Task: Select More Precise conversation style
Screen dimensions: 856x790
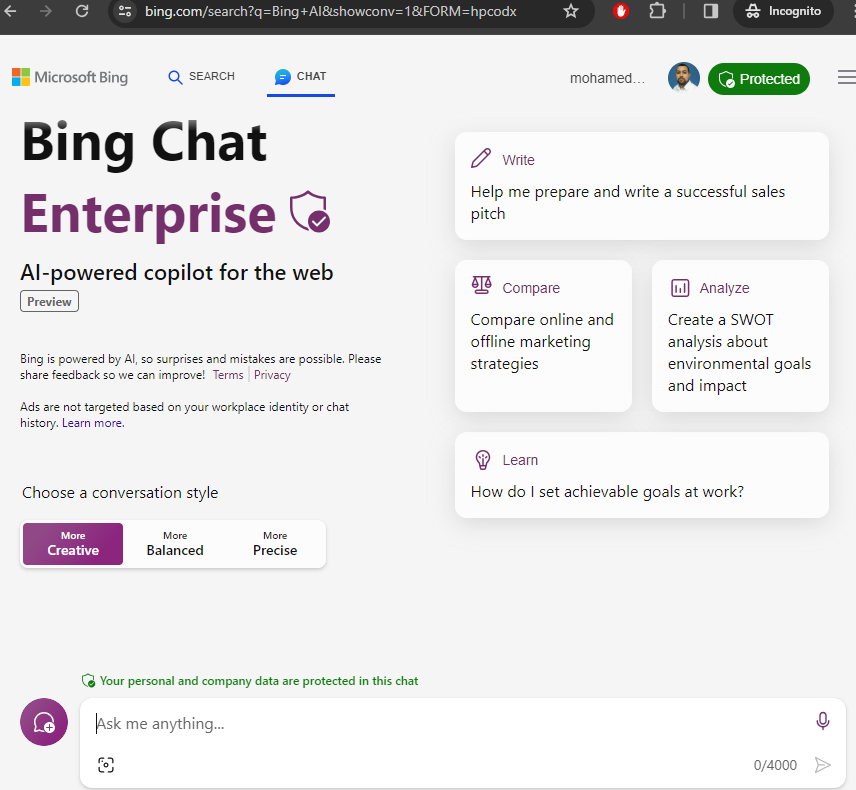Action: pyautogui.click(x=275, y=544)
